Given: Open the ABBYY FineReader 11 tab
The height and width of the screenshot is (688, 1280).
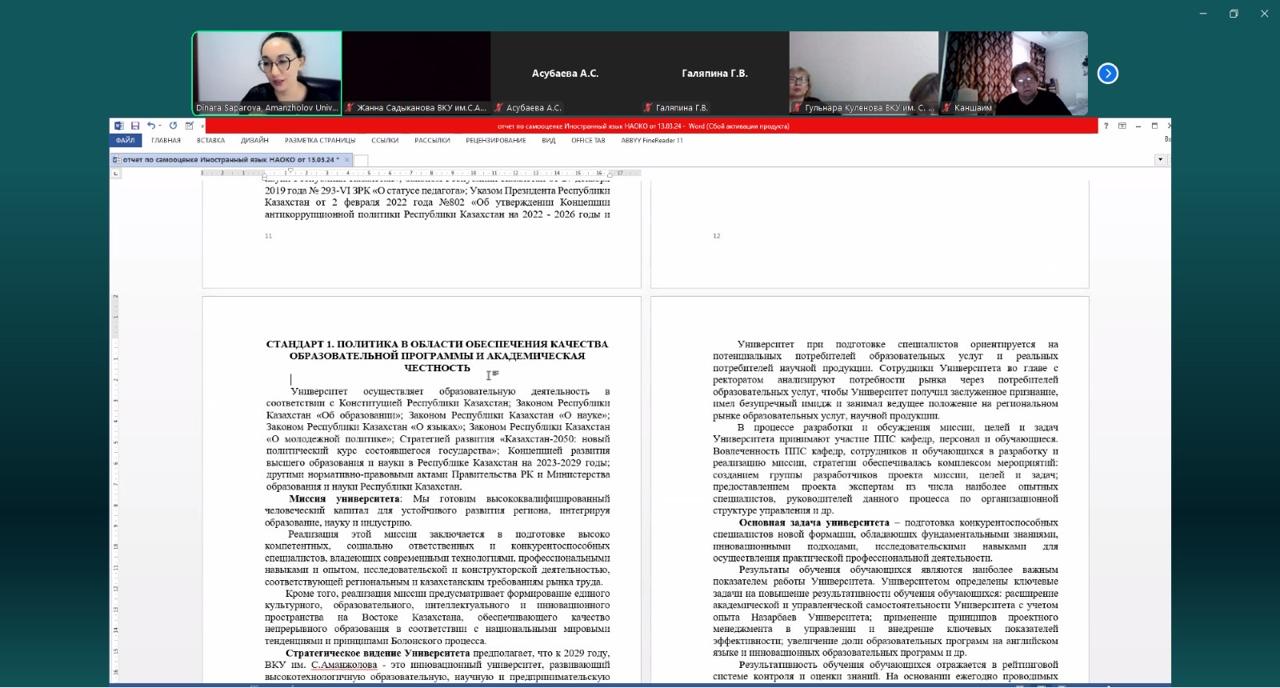Looking at the screenshot, I should tap(652, 141).
